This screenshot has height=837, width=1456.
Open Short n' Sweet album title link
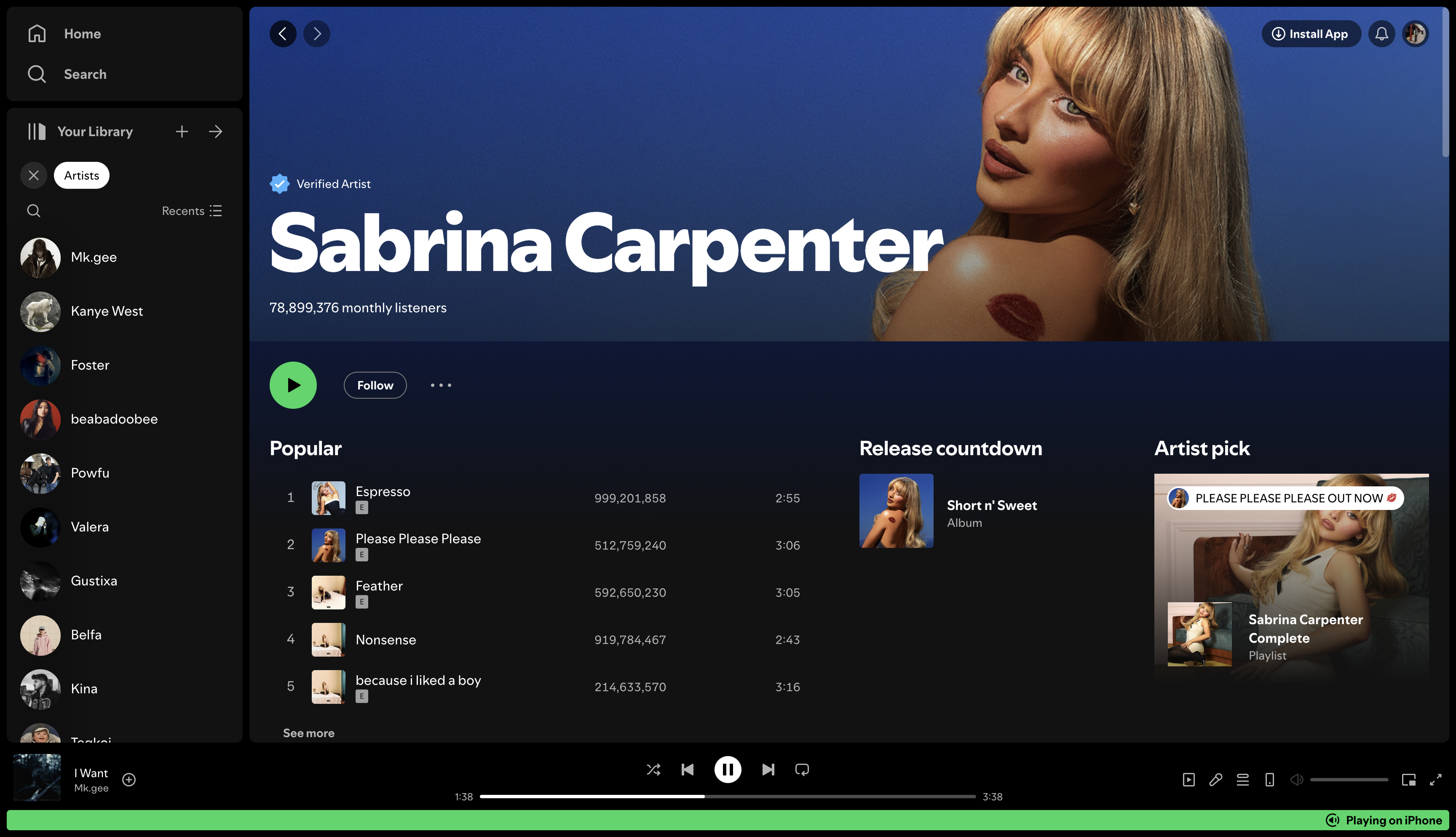(992, 505)
